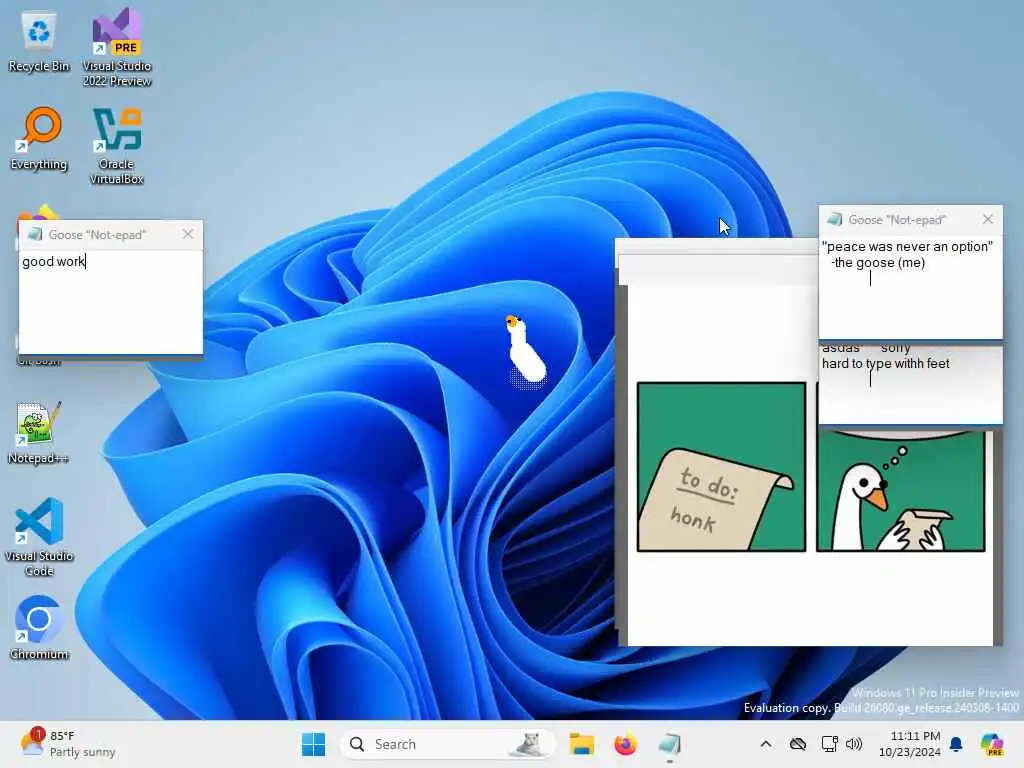The width and height of the screenshot is (1024, 768).
Task: Open the weather widget showing 85°F
Action: 67,744
